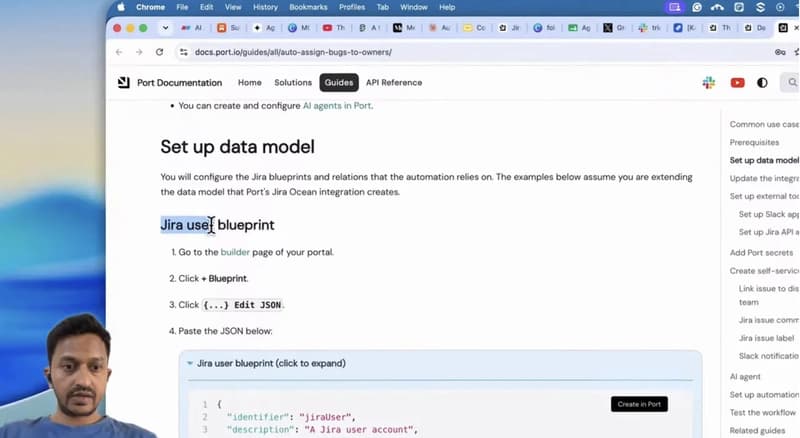Click the Port Documentation logo icon

coord(123,83)
